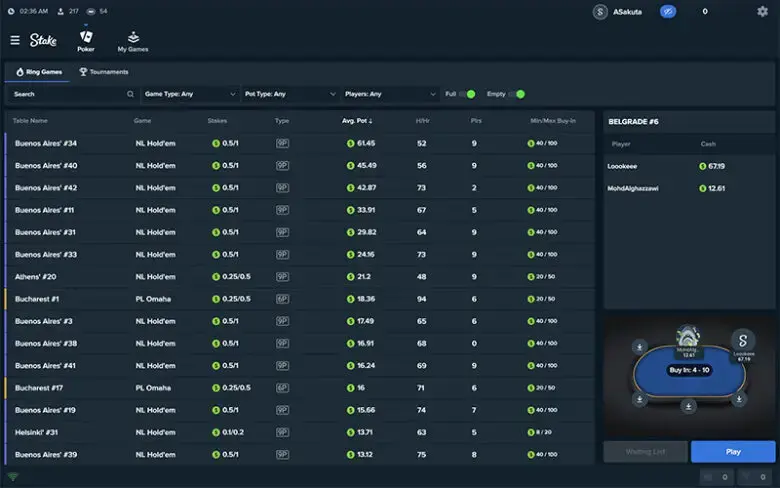Click the search magnifier icon
Image resolution: width=780 pixels, height=488 pixels.
(130, 94)
